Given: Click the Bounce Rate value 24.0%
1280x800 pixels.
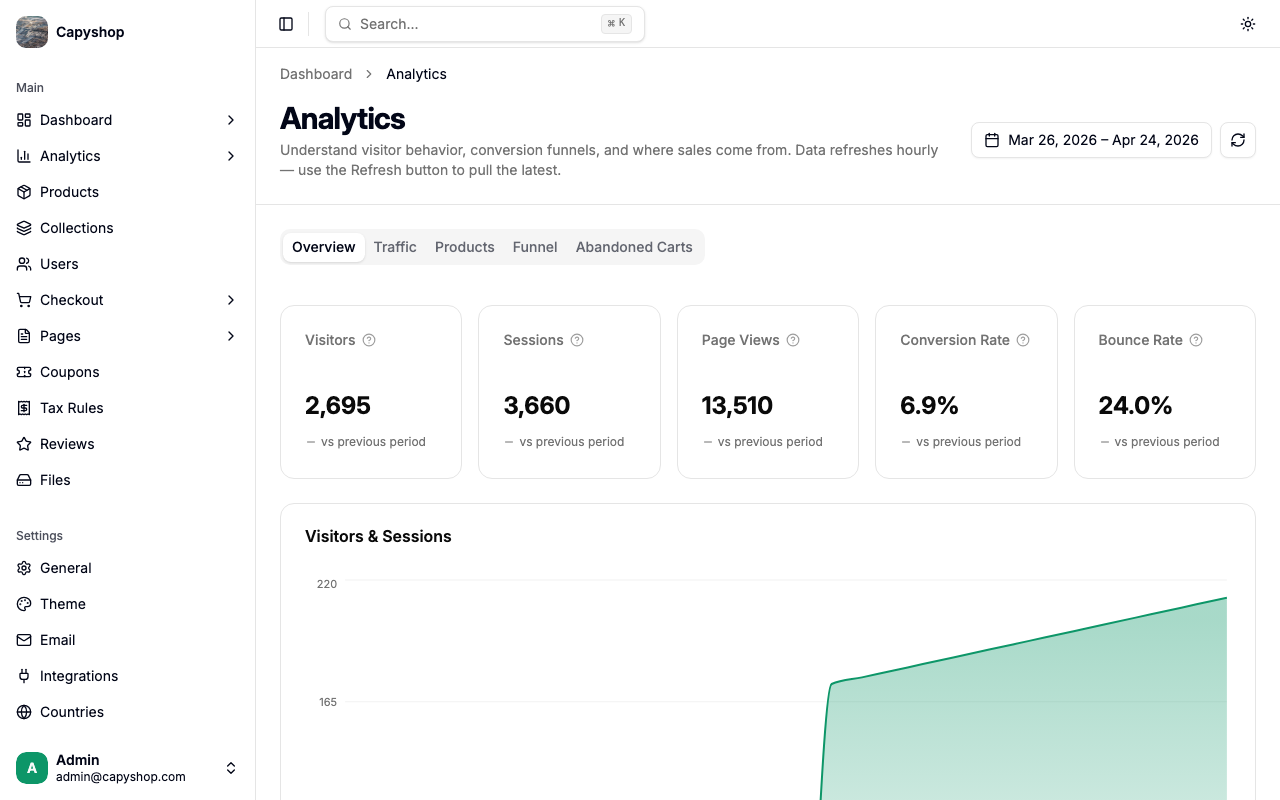Looking at the screenshot, I should [x=1135, y=405].
